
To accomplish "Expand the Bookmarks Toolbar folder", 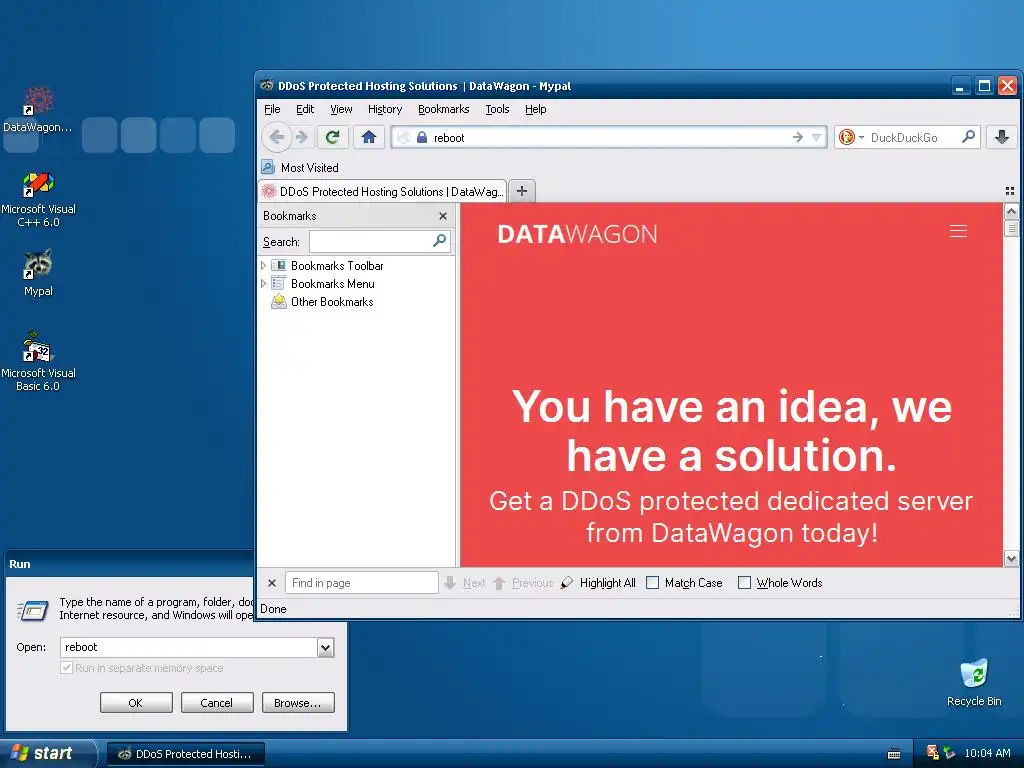I will (263, 265).
